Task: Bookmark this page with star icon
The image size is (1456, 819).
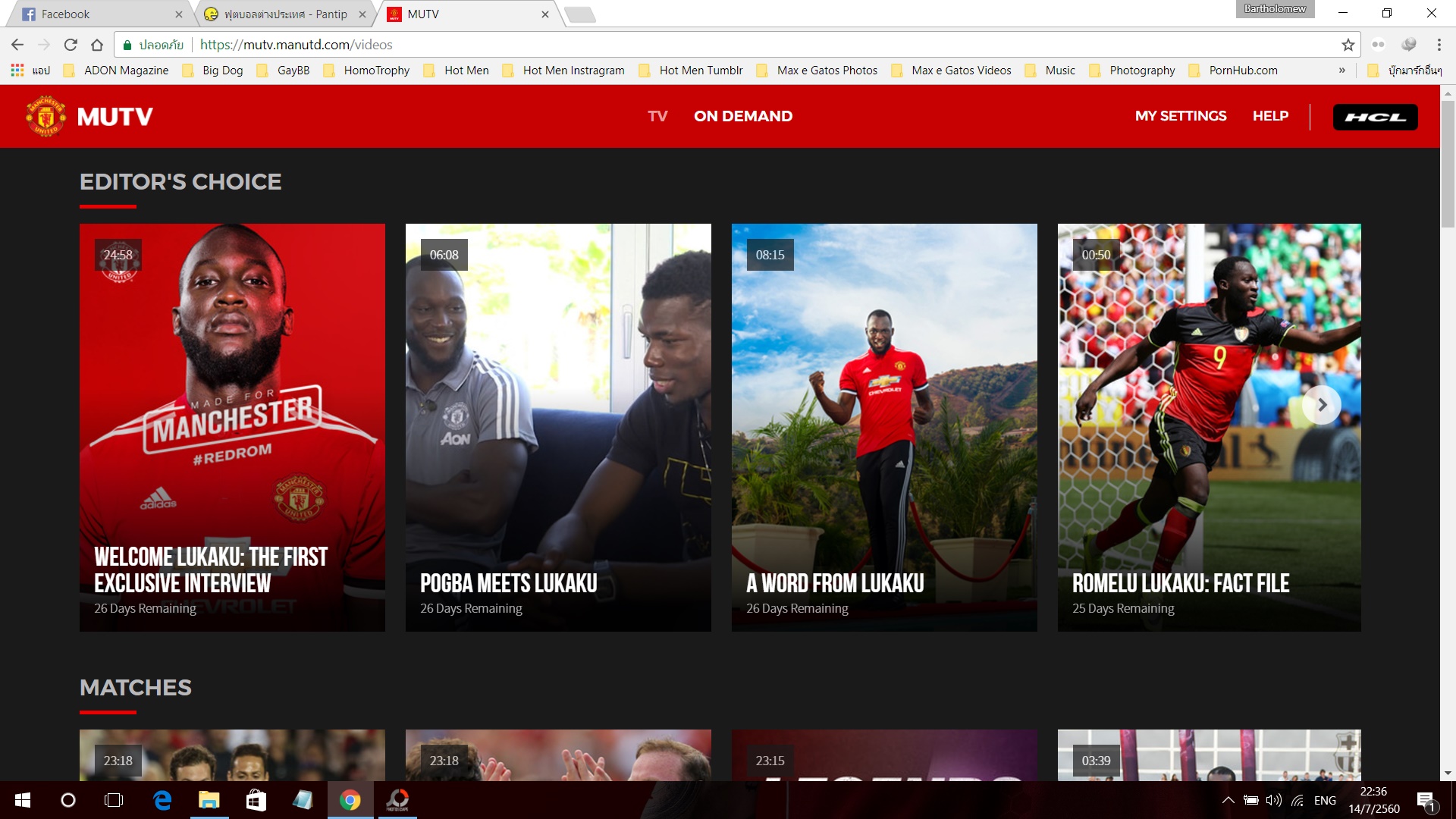Action: (x=1348, y=45)
